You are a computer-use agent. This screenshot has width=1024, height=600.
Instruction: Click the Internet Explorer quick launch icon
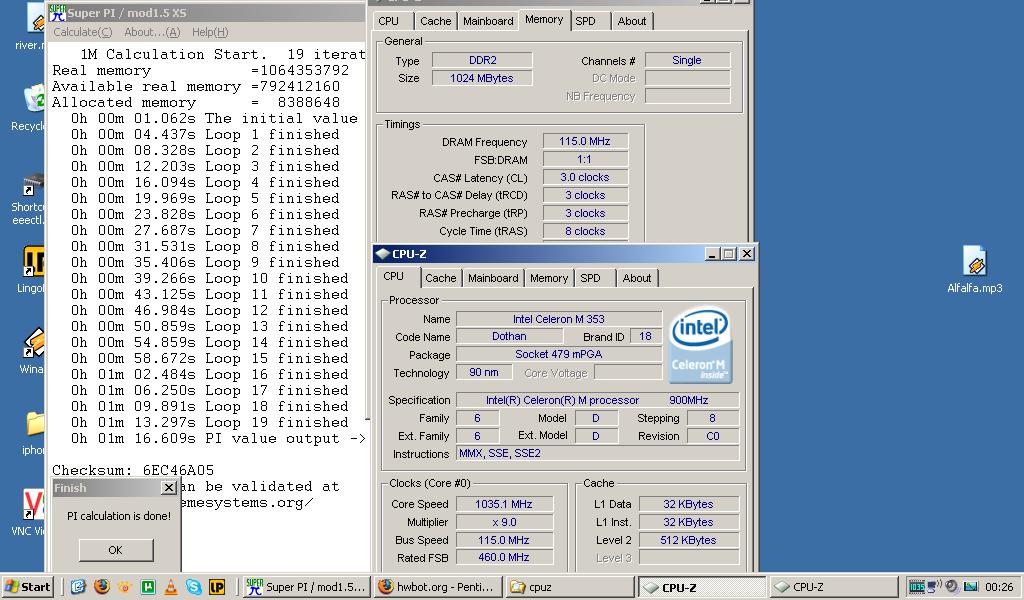[78, 587]
